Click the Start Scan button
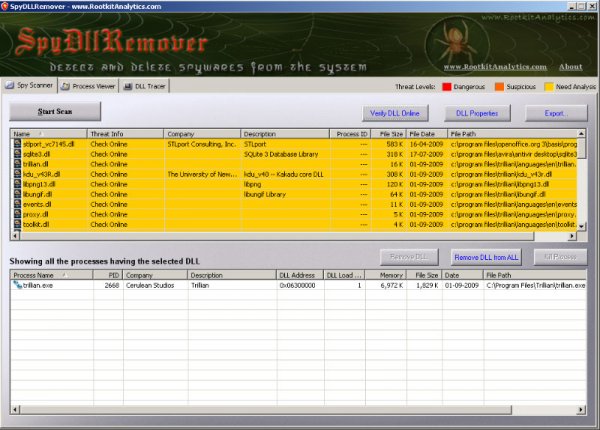 55,111
